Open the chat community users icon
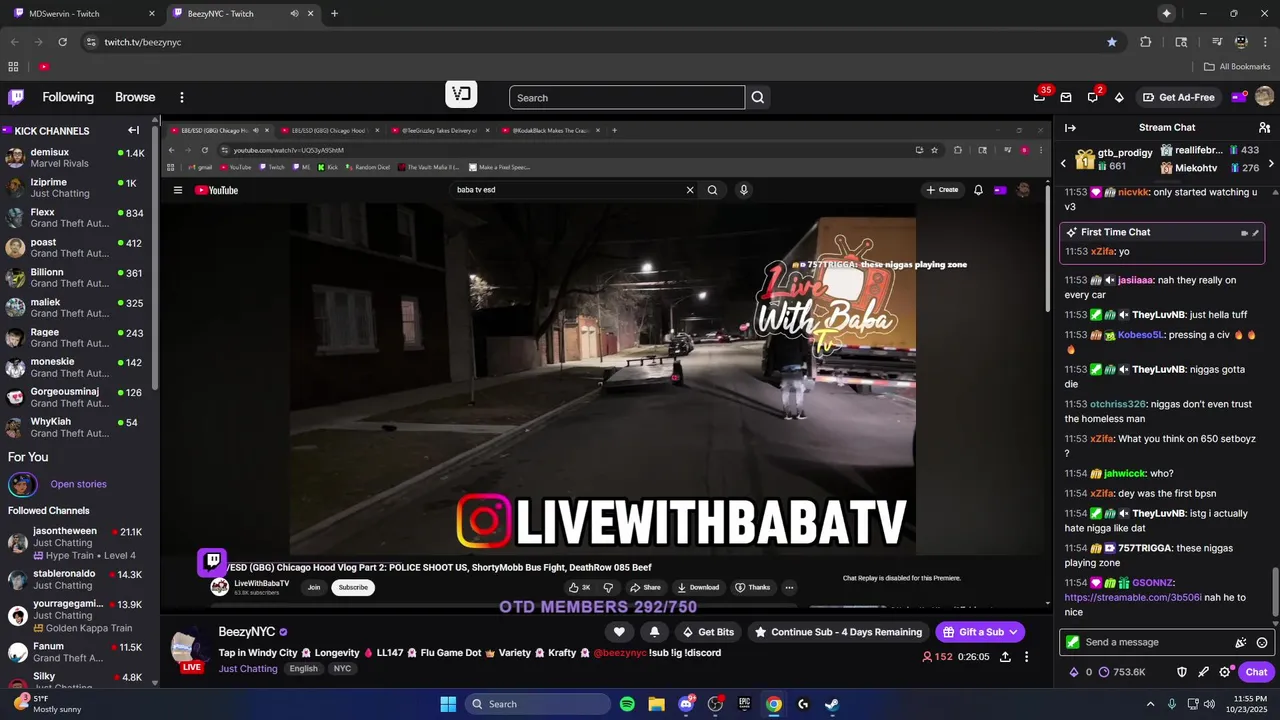The image size is (1280, 720). (x=1264, y=128)
